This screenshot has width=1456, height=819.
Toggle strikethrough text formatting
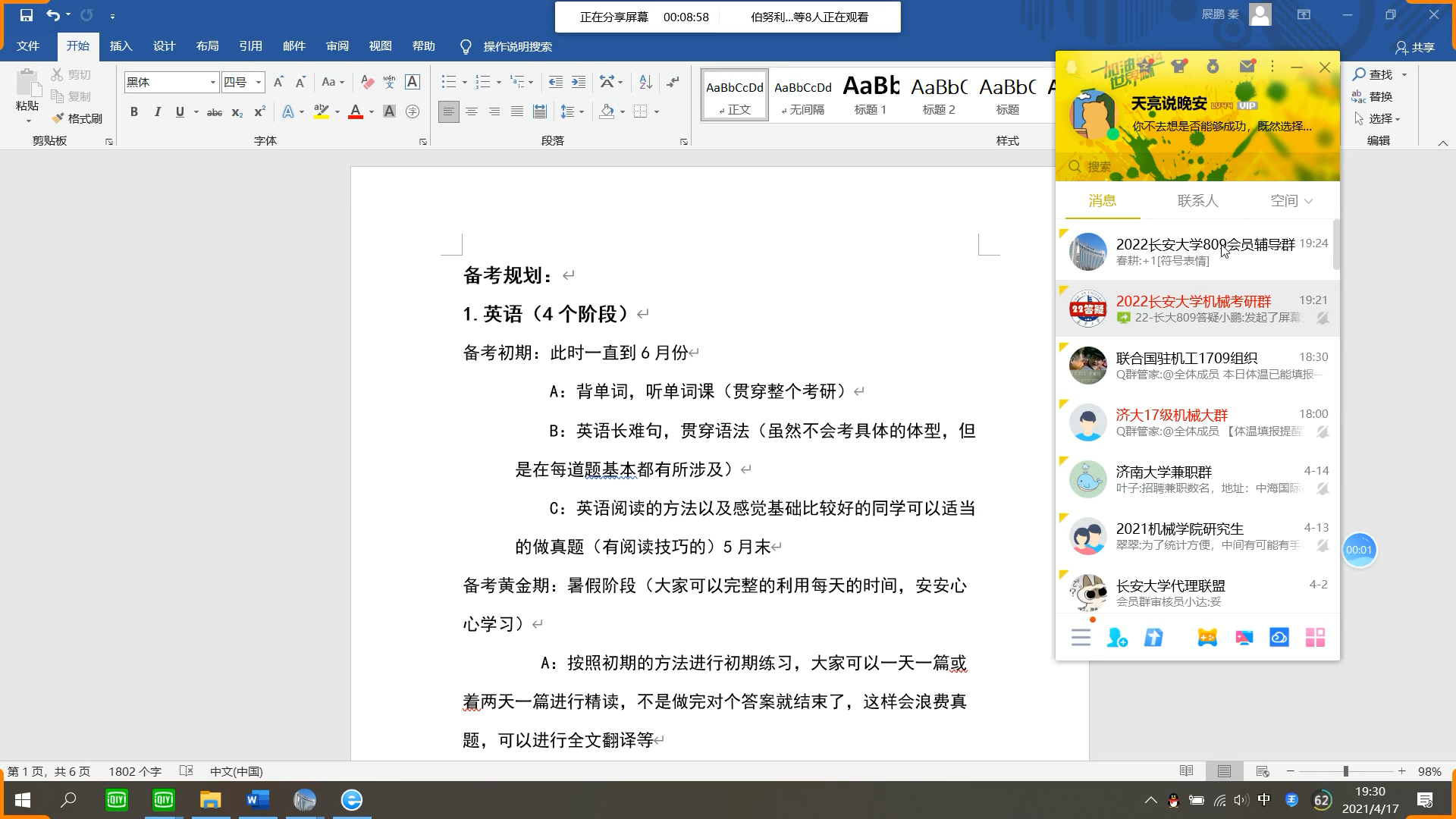[x=215, y=112]
